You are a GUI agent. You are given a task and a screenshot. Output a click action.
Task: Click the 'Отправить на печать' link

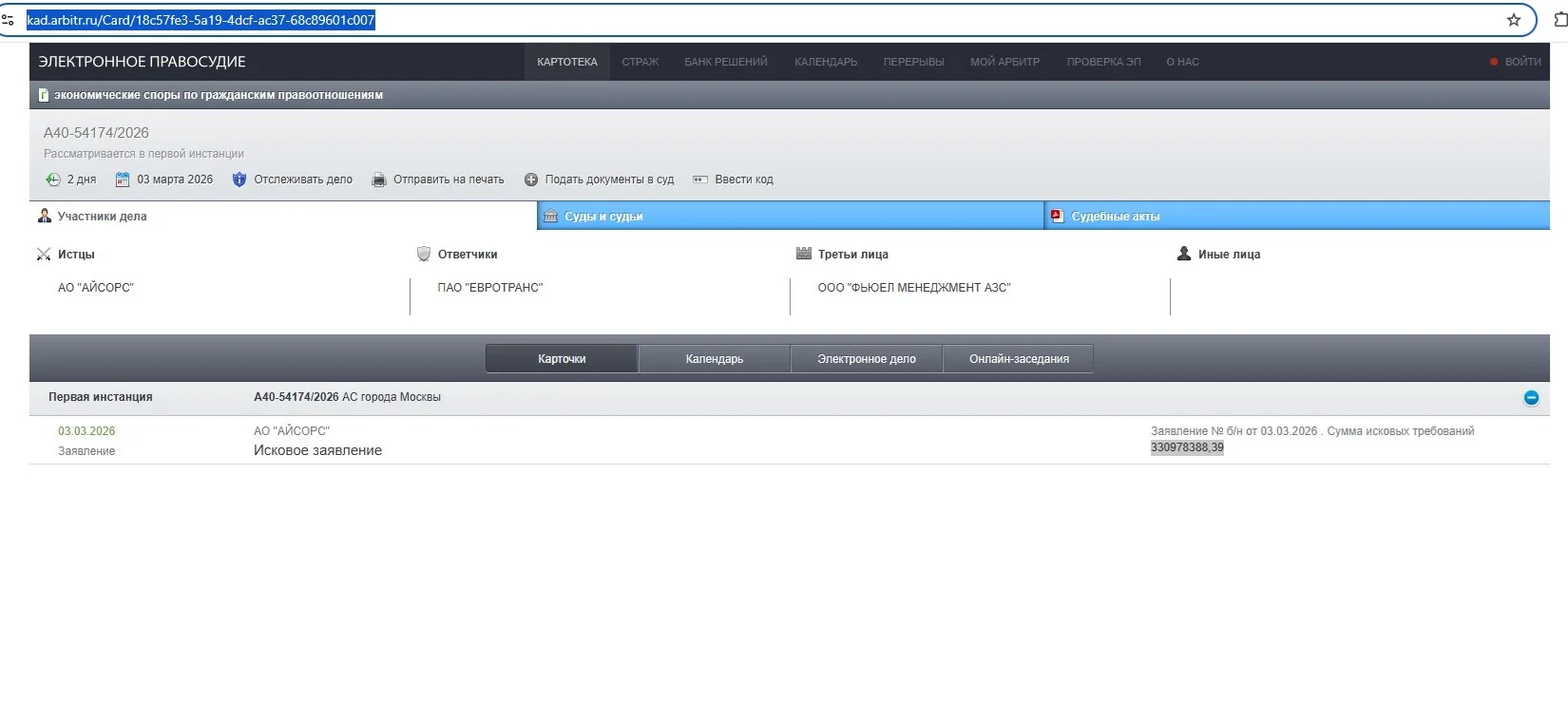449,180
